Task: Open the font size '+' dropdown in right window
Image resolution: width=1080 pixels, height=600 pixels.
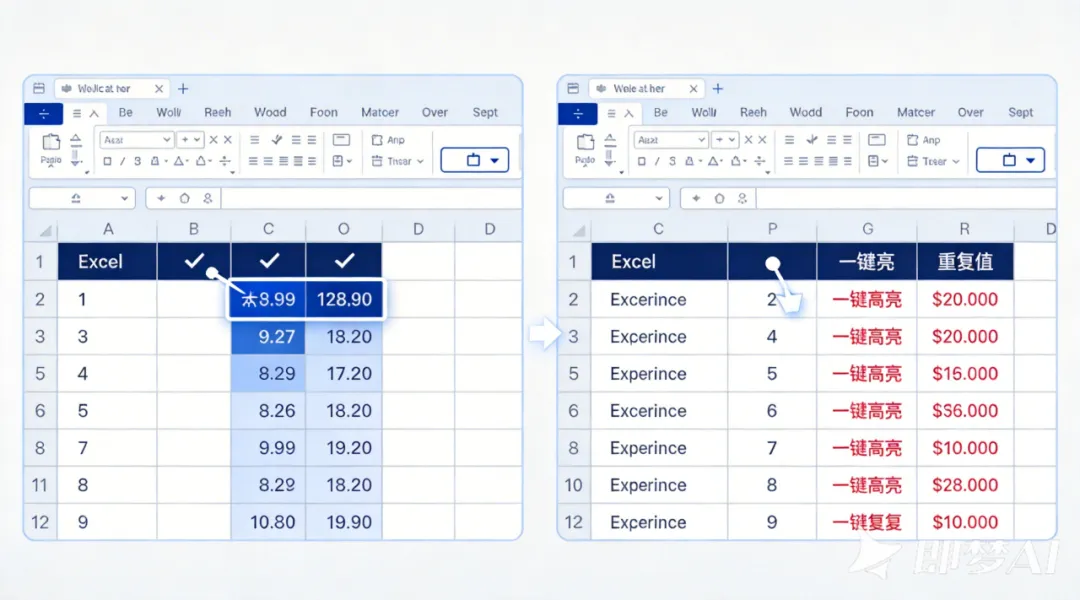Action: [725, 140]
